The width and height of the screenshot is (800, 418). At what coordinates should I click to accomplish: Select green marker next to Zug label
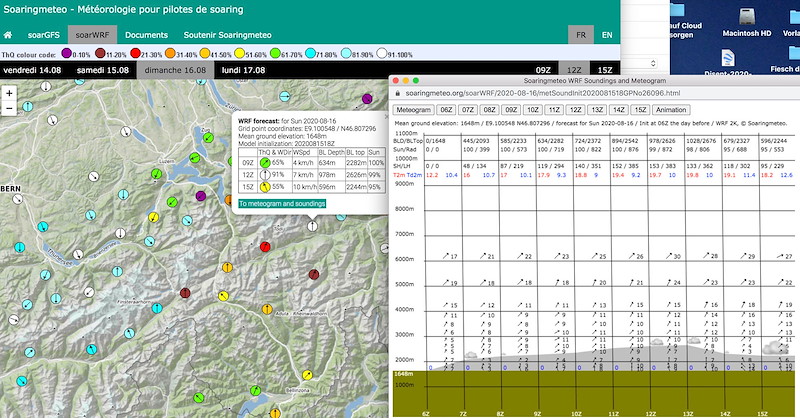pos(208,138)
